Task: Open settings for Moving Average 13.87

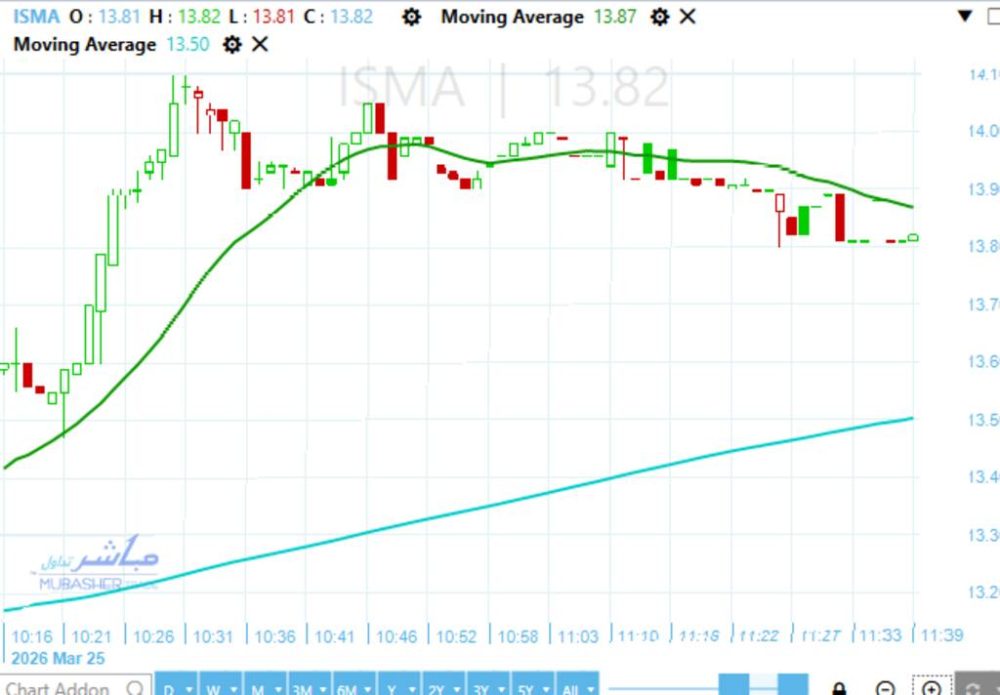Action: [658, 17]
